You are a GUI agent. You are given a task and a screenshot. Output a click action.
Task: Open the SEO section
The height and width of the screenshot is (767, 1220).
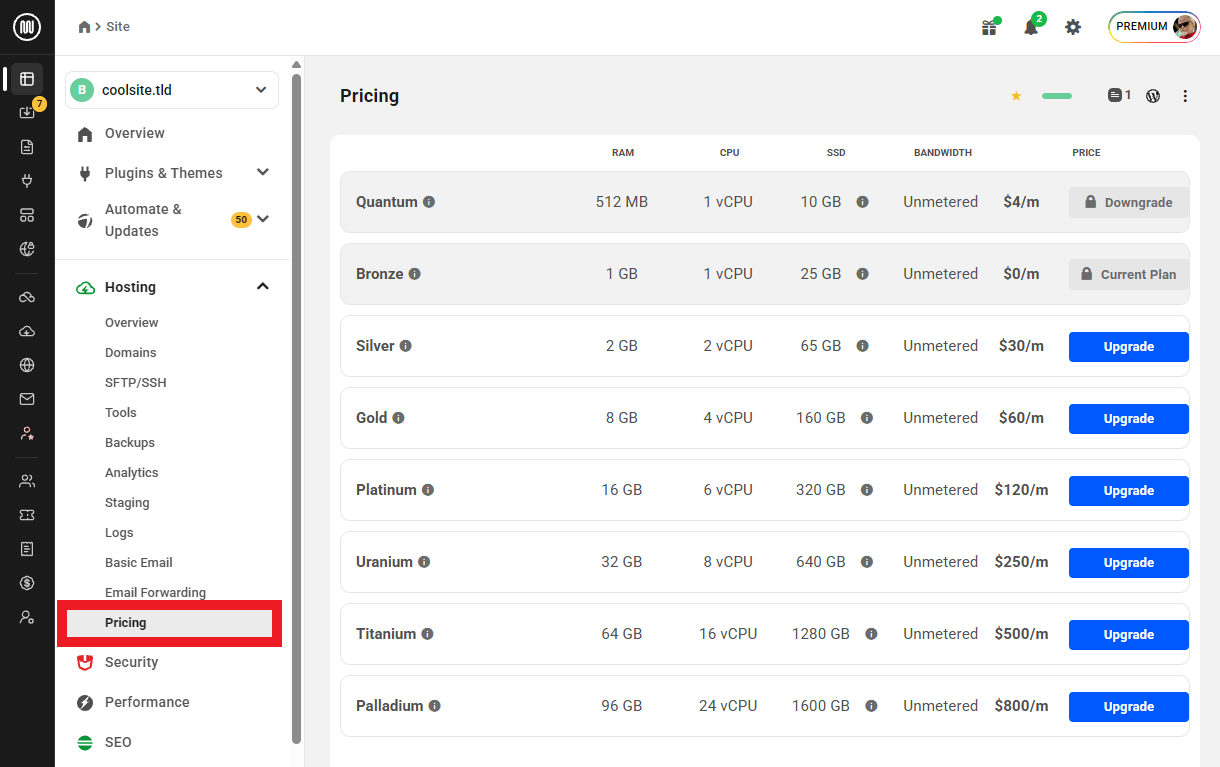pyautogui.click(x=118, y=742)
